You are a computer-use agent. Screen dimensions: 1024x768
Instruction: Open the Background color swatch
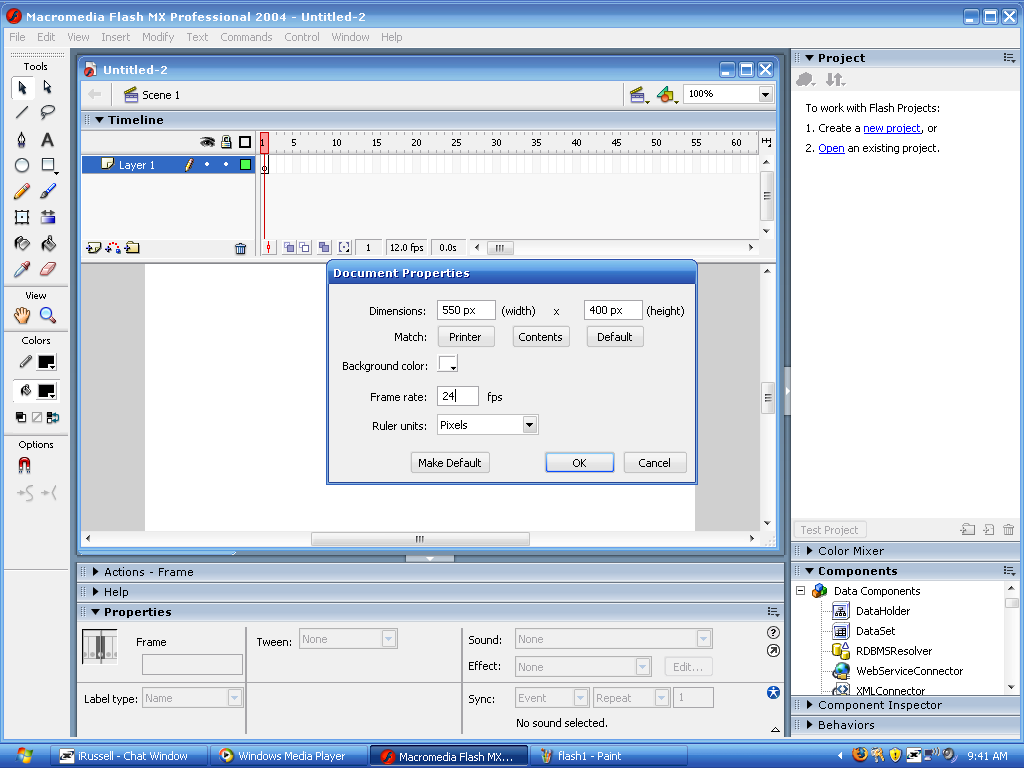(448, 363)
